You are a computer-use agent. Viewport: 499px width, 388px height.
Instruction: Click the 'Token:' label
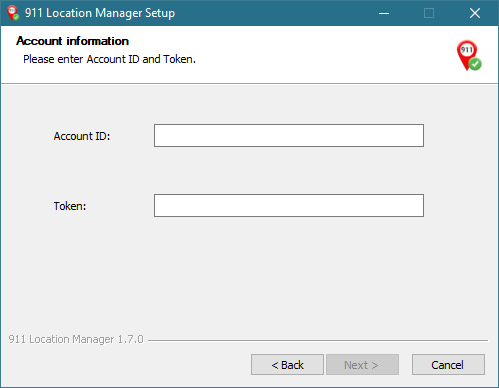pyautogui.click(x=70, y=206)
